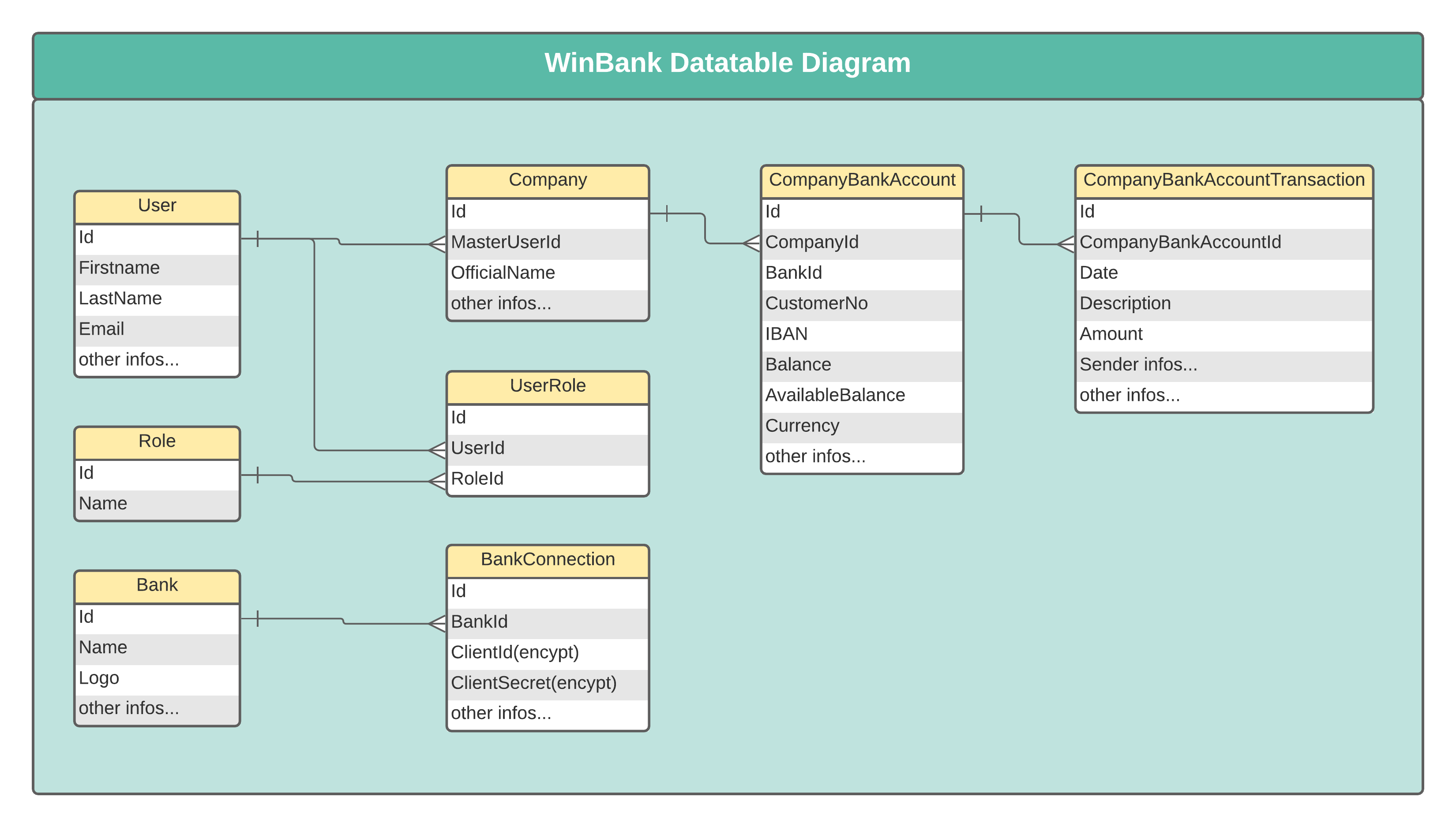Click the UserRole table header

click(548, 385)
